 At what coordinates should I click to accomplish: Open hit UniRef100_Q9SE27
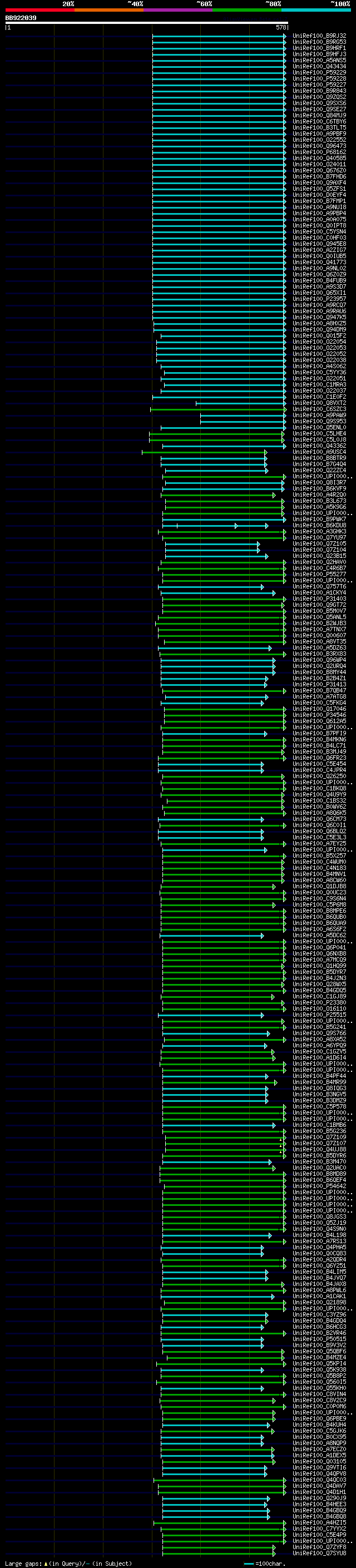[319, 109]
